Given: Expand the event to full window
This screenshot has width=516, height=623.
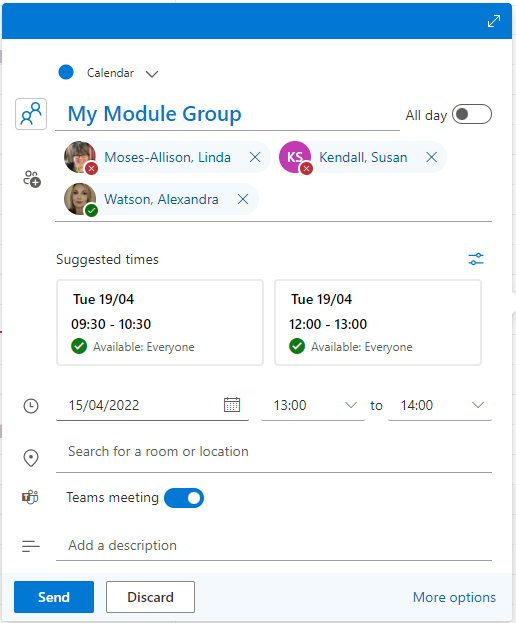Looking at the screenshot, I should (x=494, y=21).
